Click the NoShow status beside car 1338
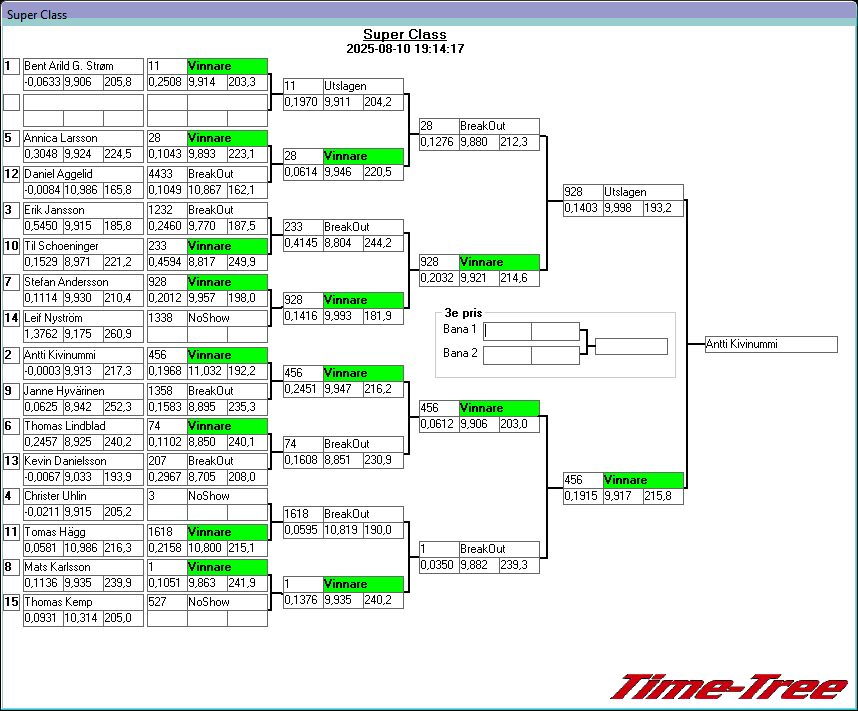Screen dimensions: 858x711 (x=227, y=318)
